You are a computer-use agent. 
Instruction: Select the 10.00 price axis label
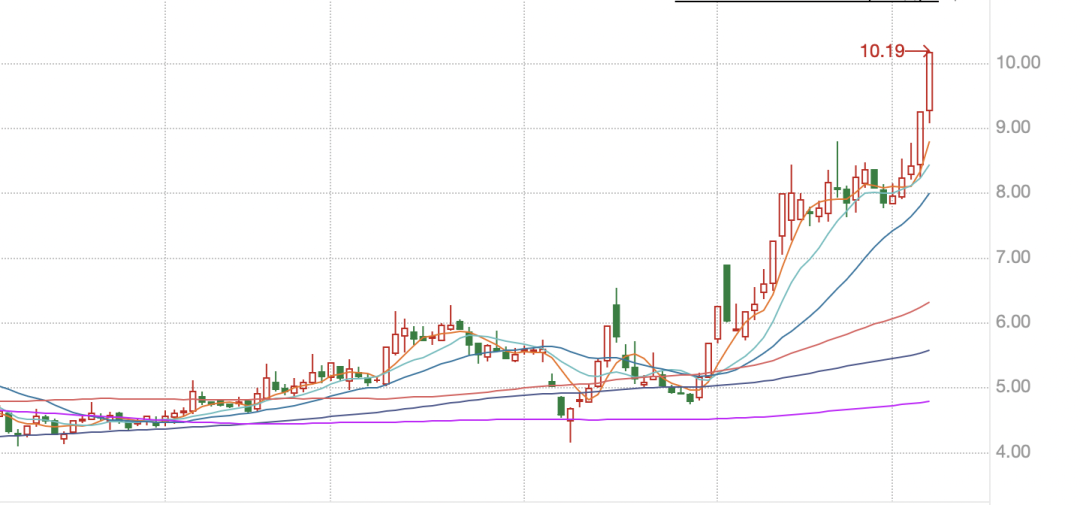pos(1019,63)
